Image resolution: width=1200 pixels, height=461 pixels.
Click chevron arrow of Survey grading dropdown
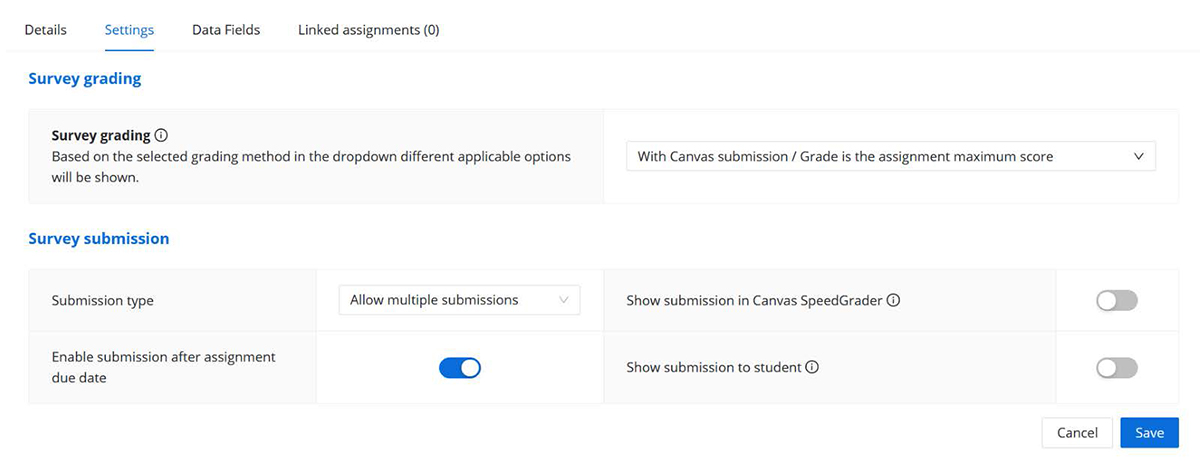click(1138, 157)
